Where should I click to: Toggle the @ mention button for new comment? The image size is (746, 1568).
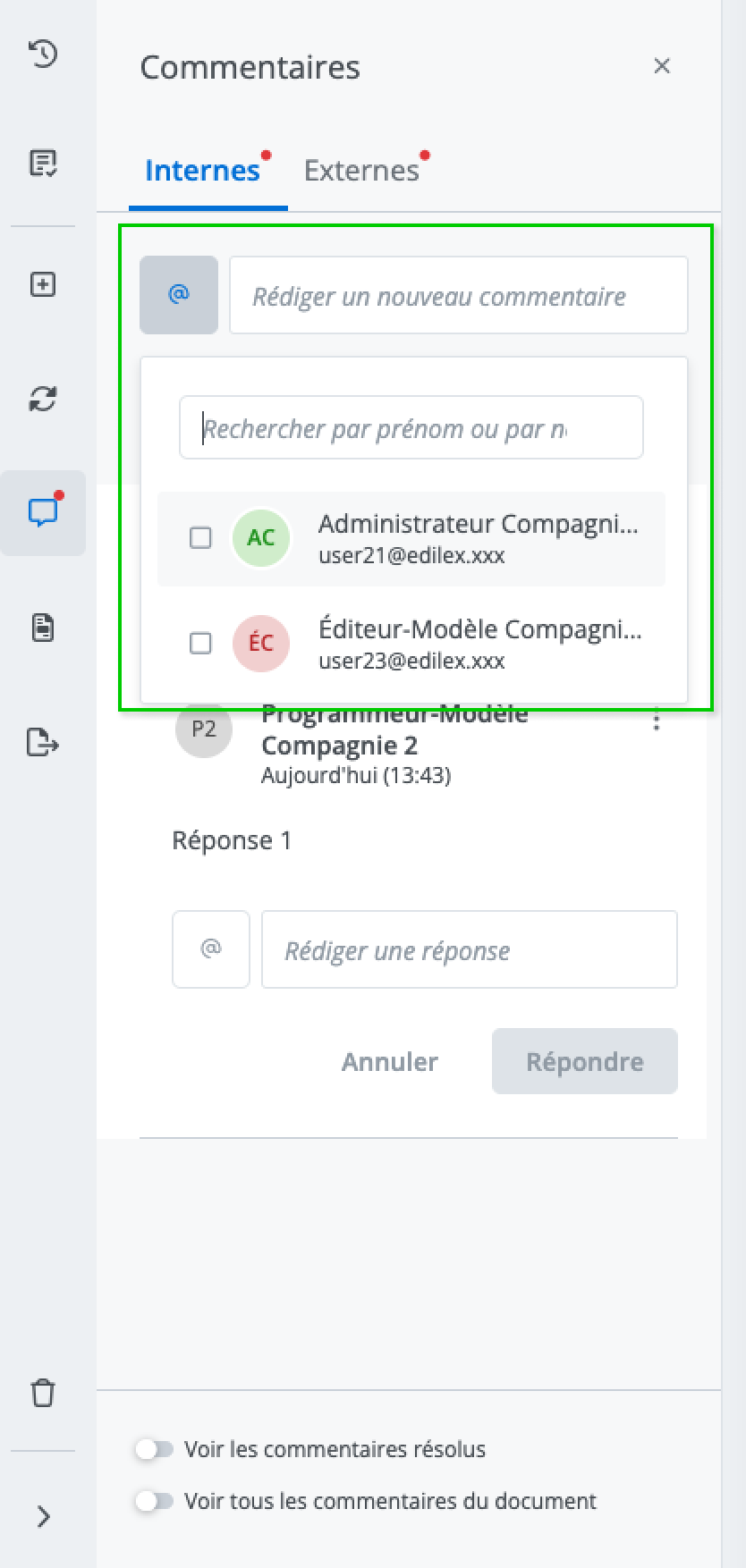(179, 295)
